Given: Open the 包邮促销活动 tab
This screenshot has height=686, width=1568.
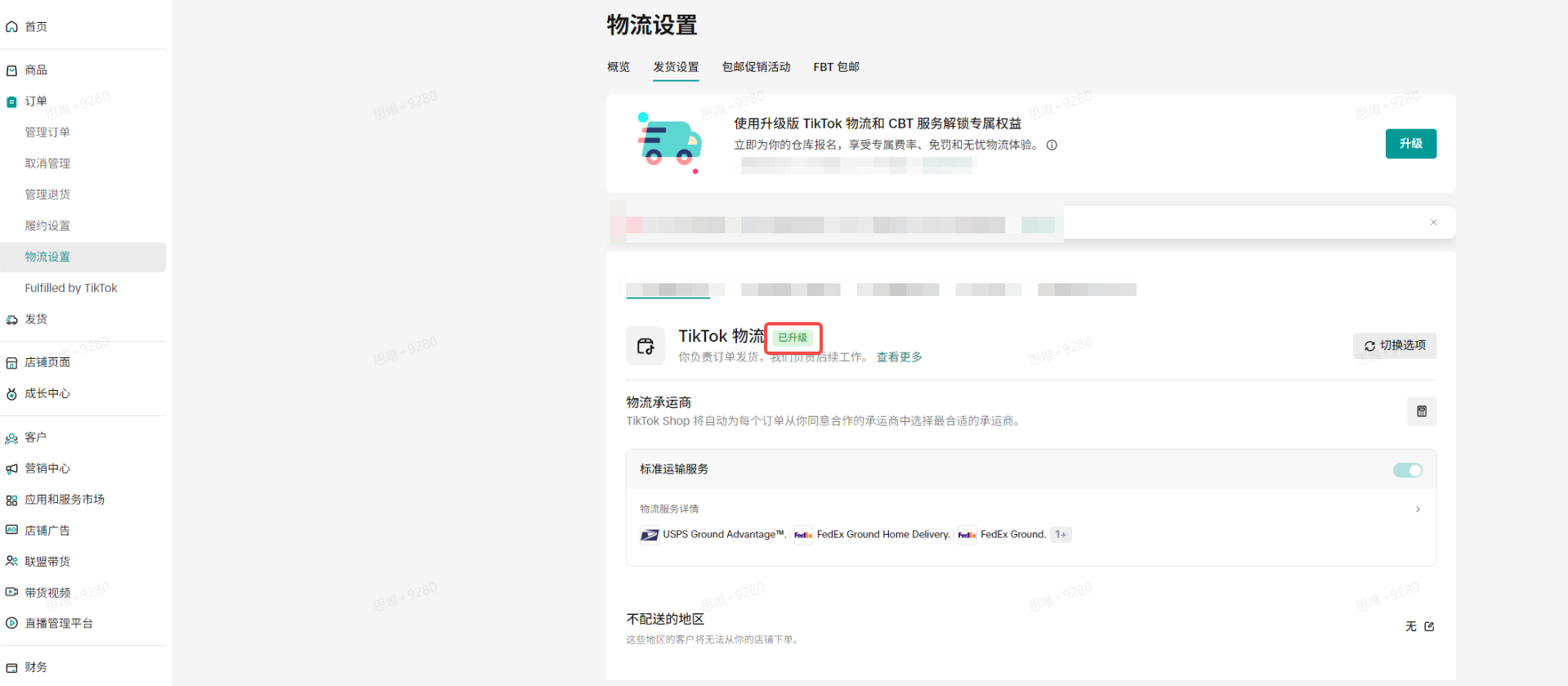Looking at the screenshot, I should [756, 67].
